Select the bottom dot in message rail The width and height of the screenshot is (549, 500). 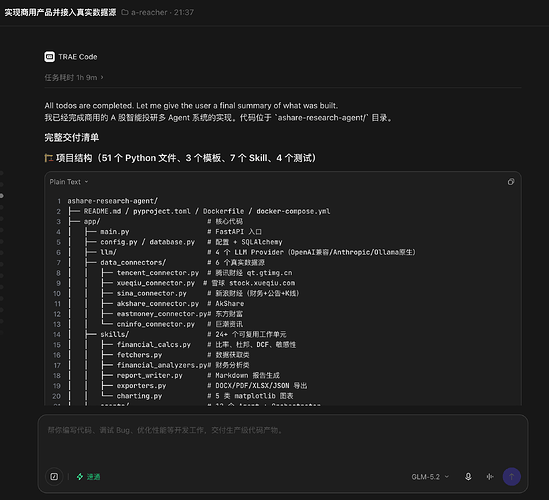tap(1, 332)
